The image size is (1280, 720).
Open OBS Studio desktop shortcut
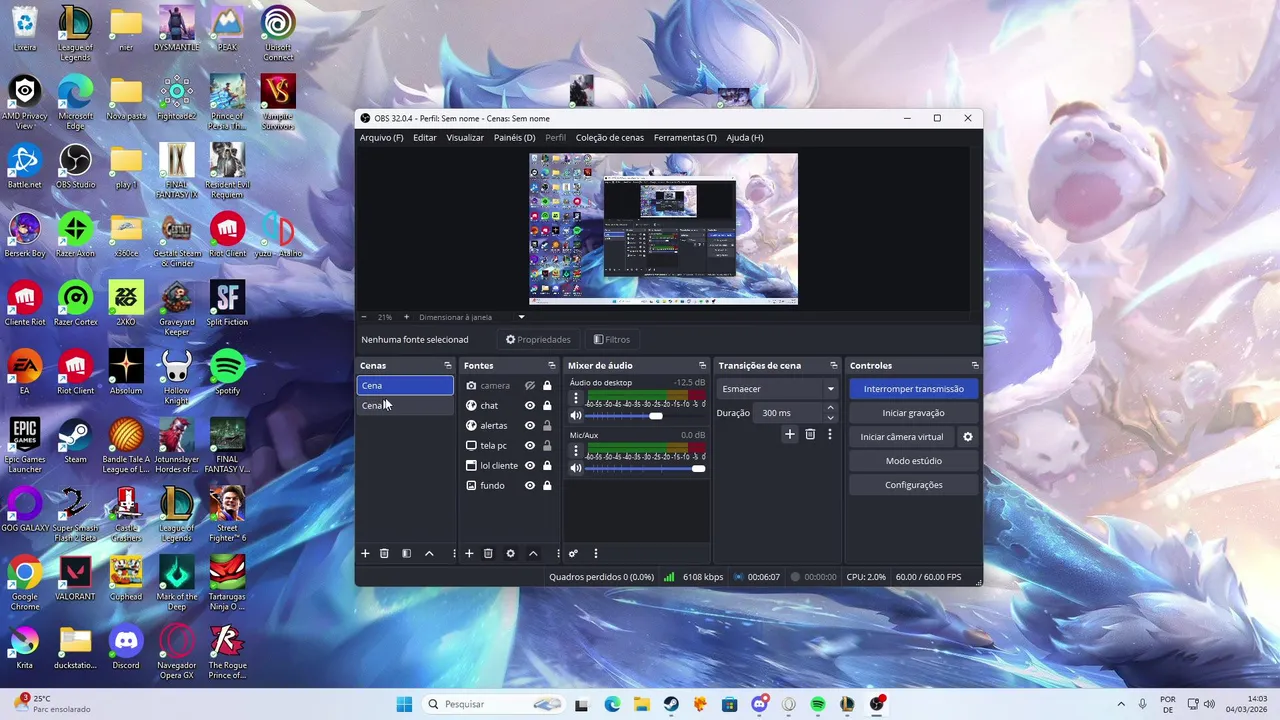[x=75, y=165]
